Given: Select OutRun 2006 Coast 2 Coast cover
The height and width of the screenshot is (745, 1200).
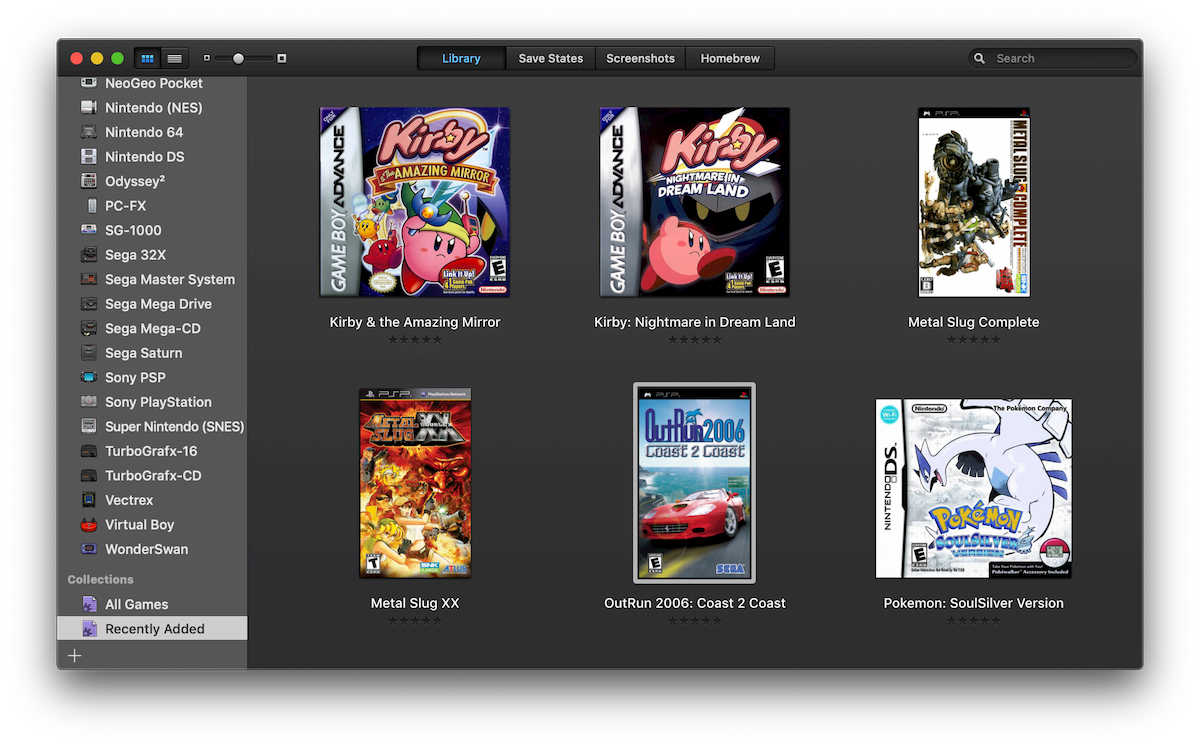Looking at the screenshot, I should coord(695,483).
